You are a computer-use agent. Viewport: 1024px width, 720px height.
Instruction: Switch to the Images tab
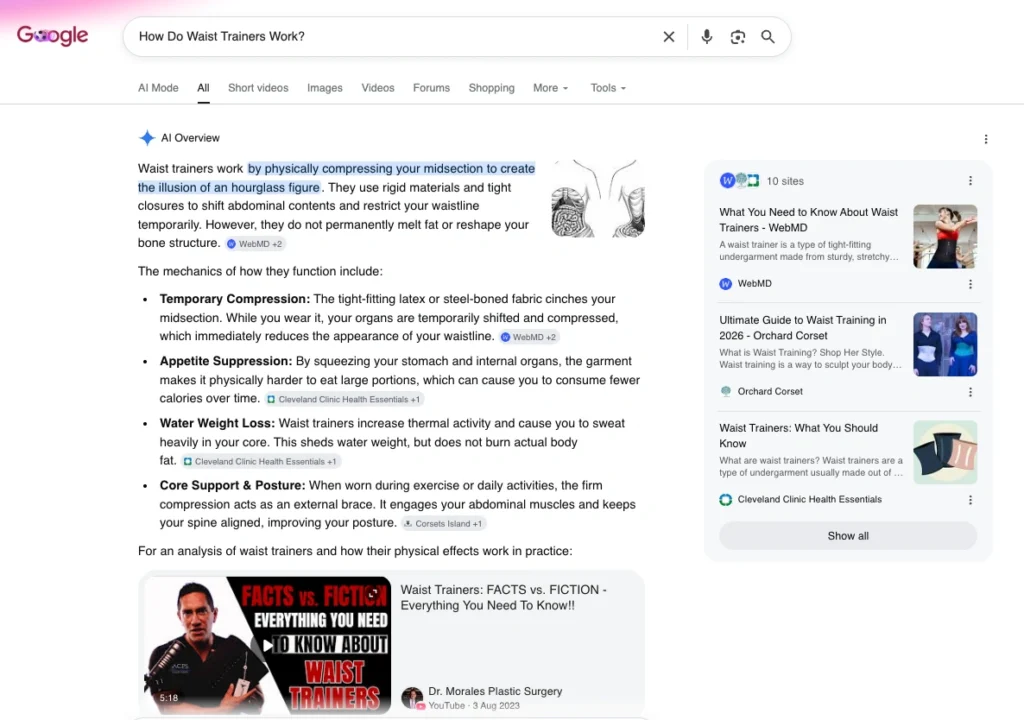[325, 88]
